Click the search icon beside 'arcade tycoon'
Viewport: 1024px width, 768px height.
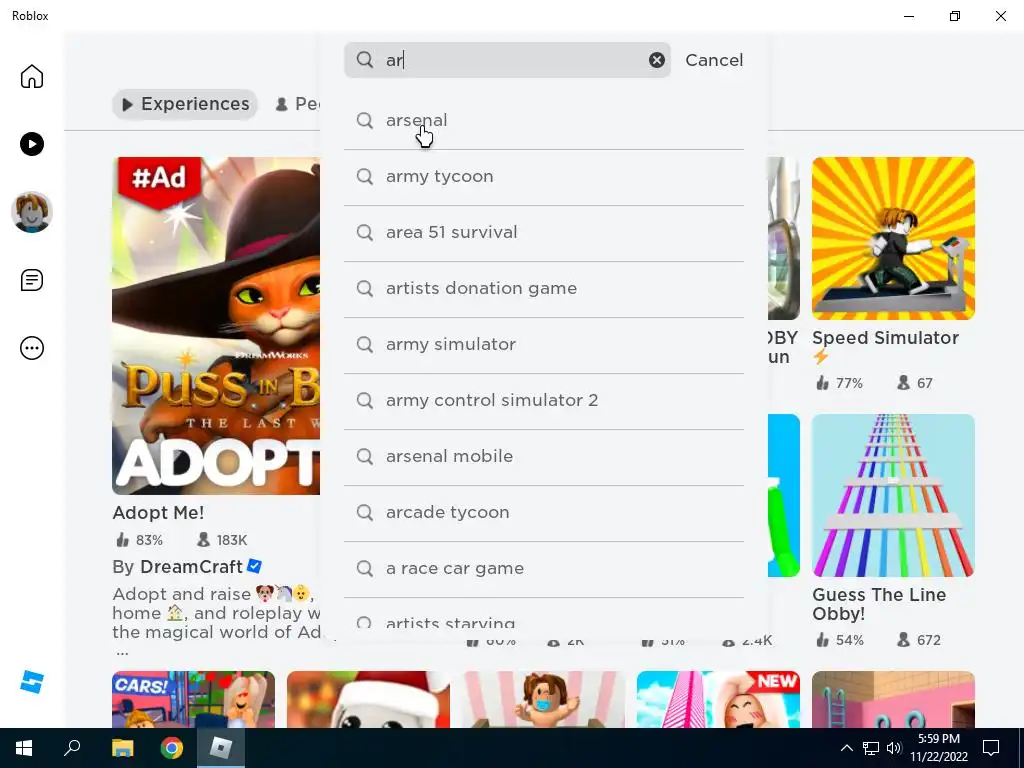[x=364, y=512]
